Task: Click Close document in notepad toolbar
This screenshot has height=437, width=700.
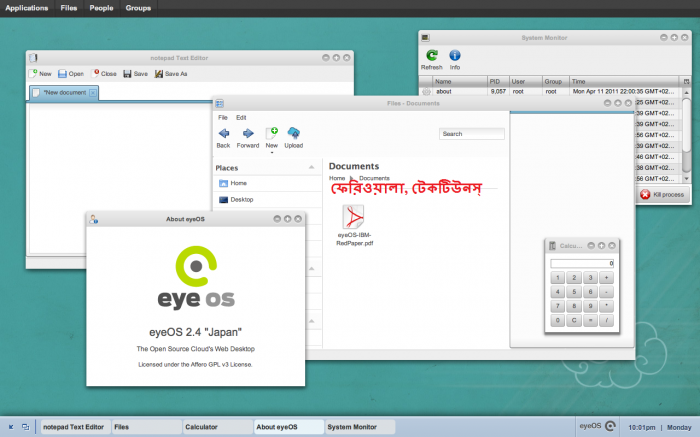Action: coord(104,74)
